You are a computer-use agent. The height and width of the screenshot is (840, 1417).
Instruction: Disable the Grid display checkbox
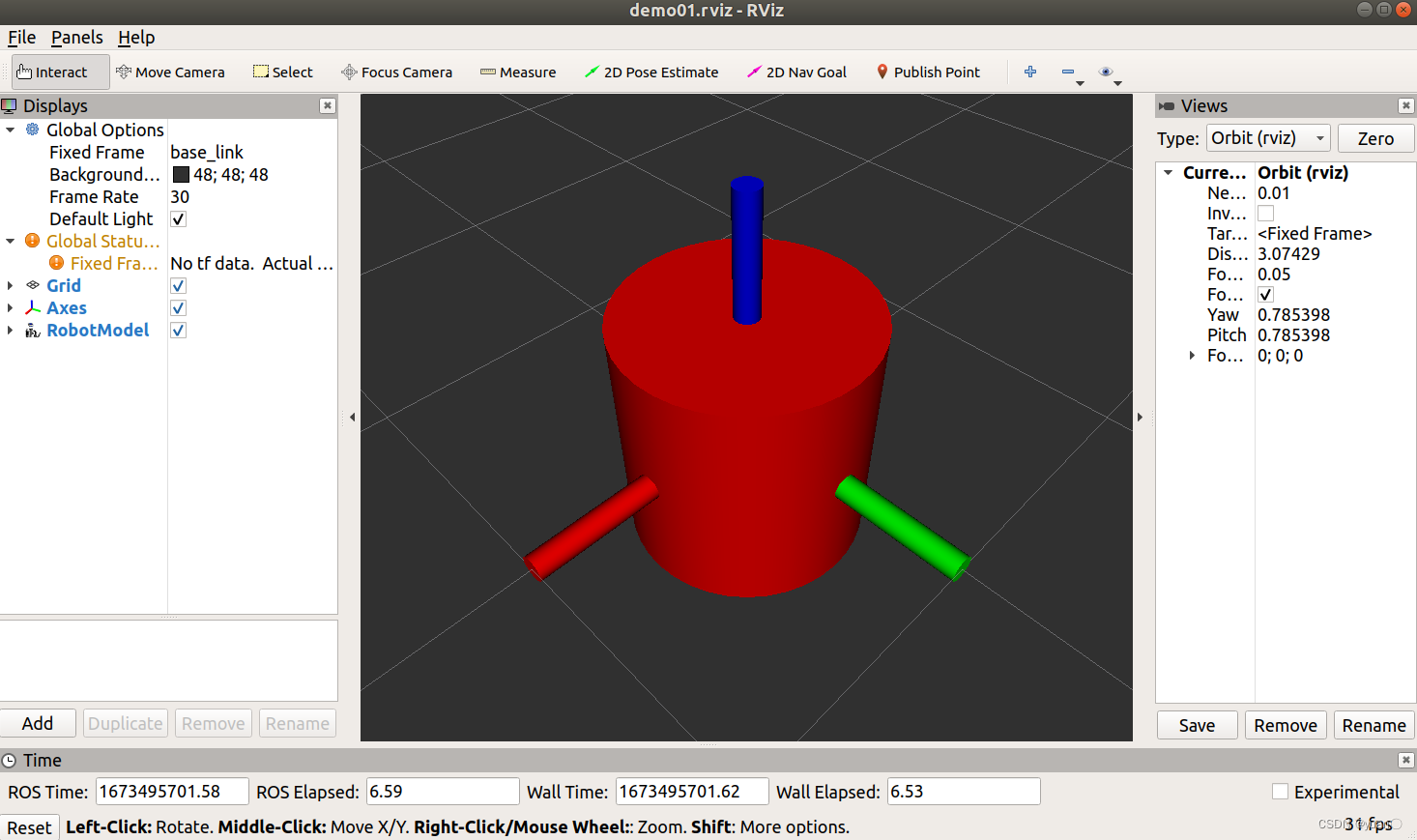[178, 286]
